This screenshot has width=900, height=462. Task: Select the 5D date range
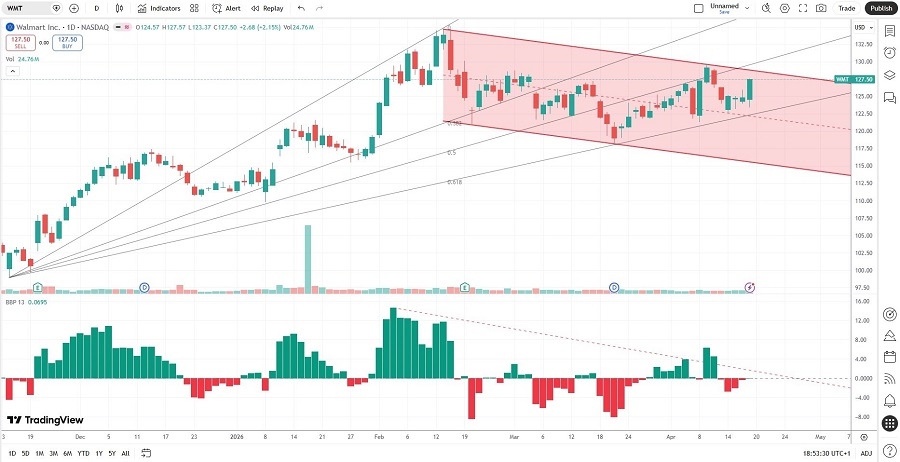coord(26,453)
